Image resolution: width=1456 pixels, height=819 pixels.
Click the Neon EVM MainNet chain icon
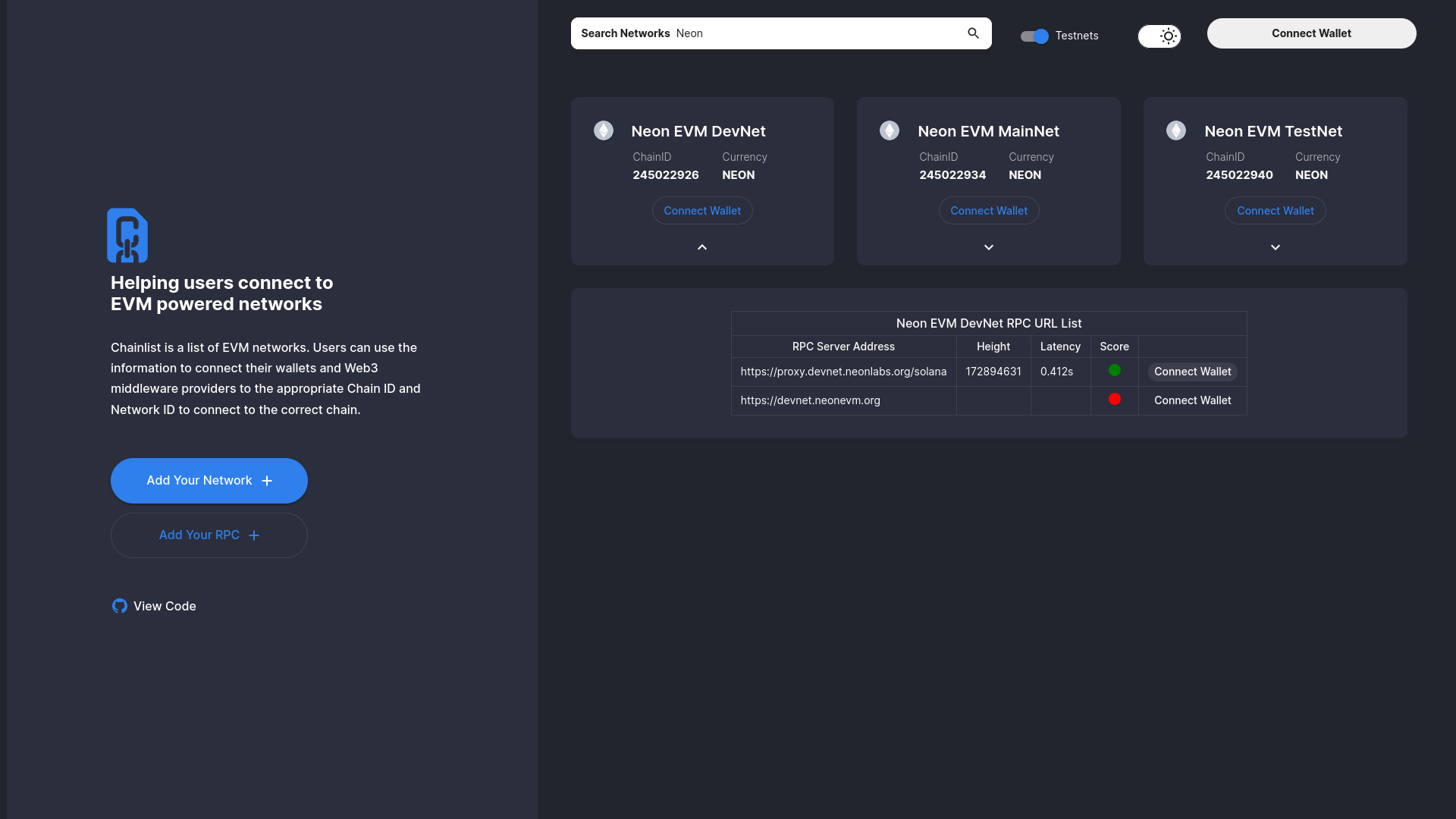(x=890, y=130)
